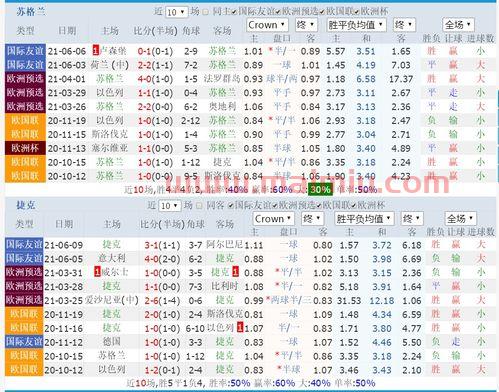Click 国际友谊 type label in 21-06-09 row

click(24, 244)
